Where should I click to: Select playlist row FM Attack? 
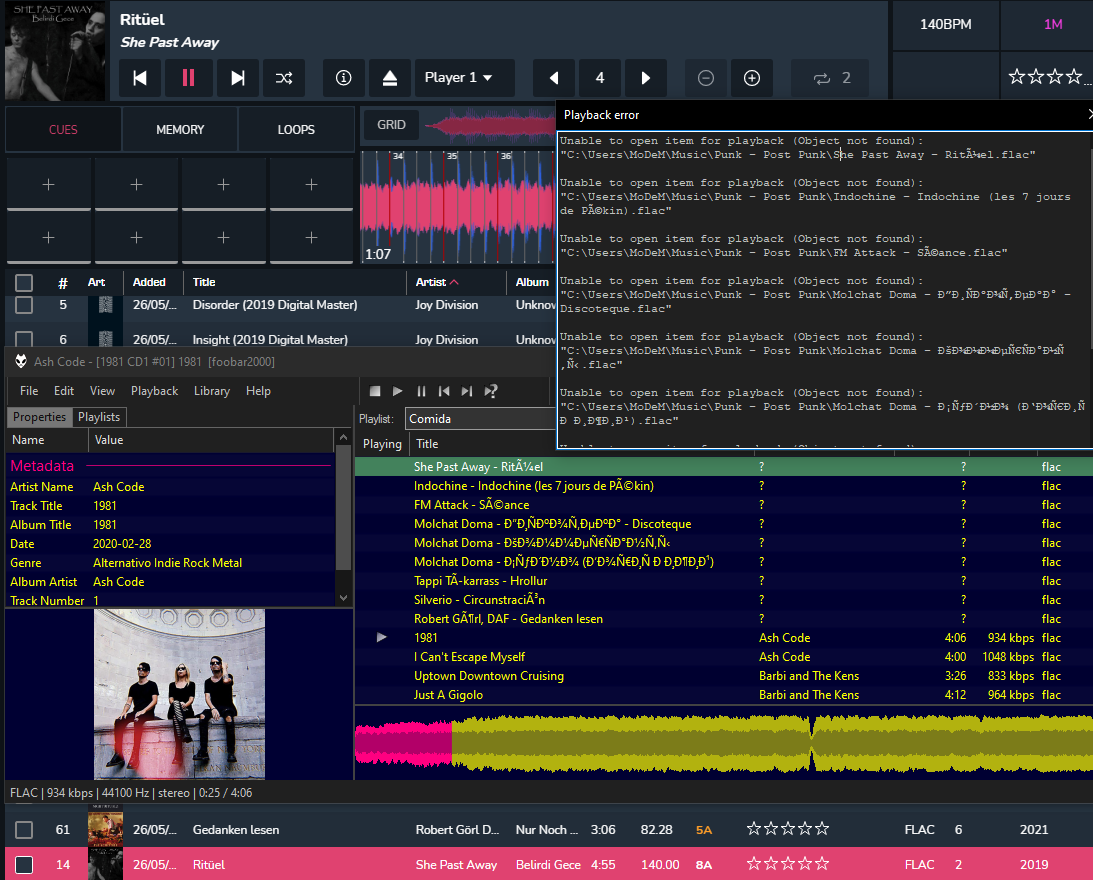(724, 505)
